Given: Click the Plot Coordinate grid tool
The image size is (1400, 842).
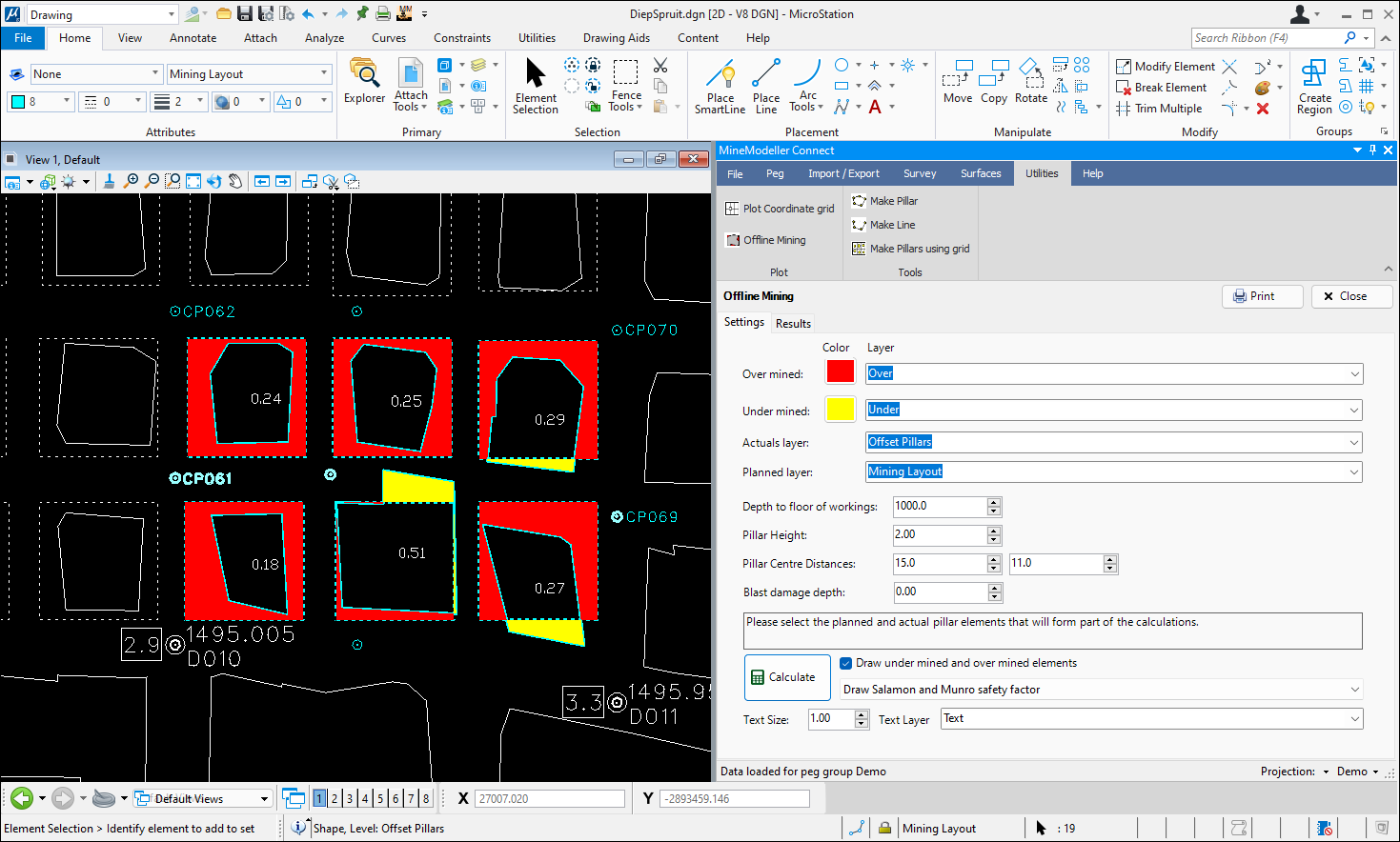Looking at the screenshot, I should [780, 209].
